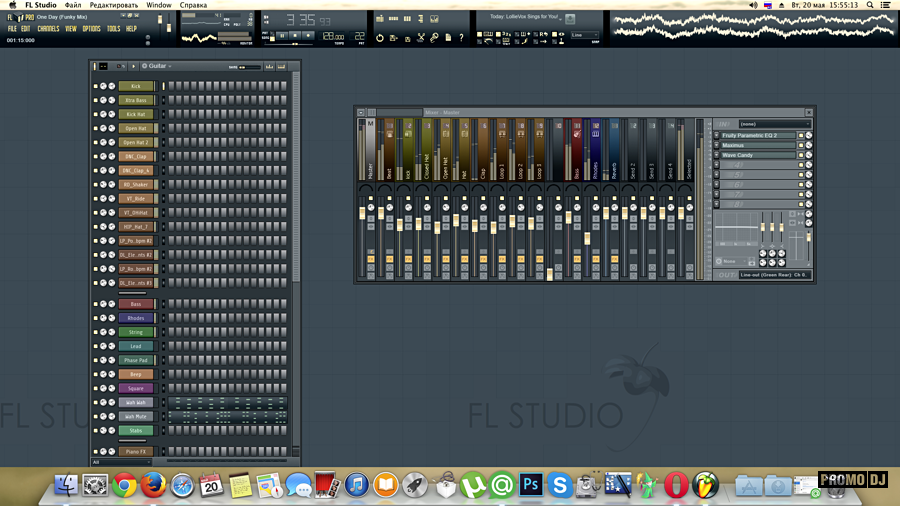The height and width of the screenshot is (506, 900).
Task: Open the Maximus slot menu arrow
Action: 716,145
